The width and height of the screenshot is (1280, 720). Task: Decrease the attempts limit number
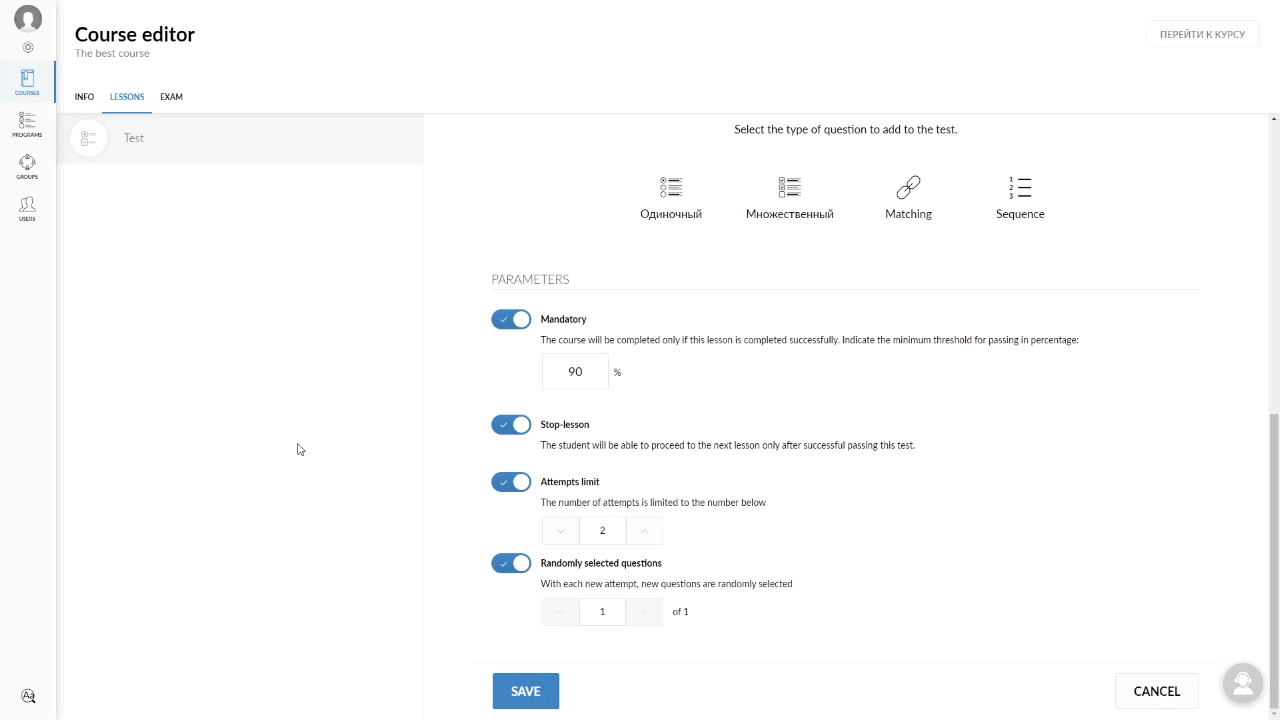tap(560, 531)
